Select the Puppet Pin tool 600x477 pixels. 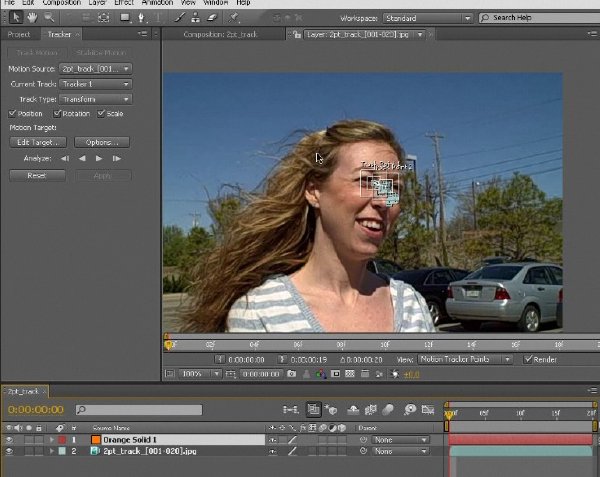(x=233, y=17)
